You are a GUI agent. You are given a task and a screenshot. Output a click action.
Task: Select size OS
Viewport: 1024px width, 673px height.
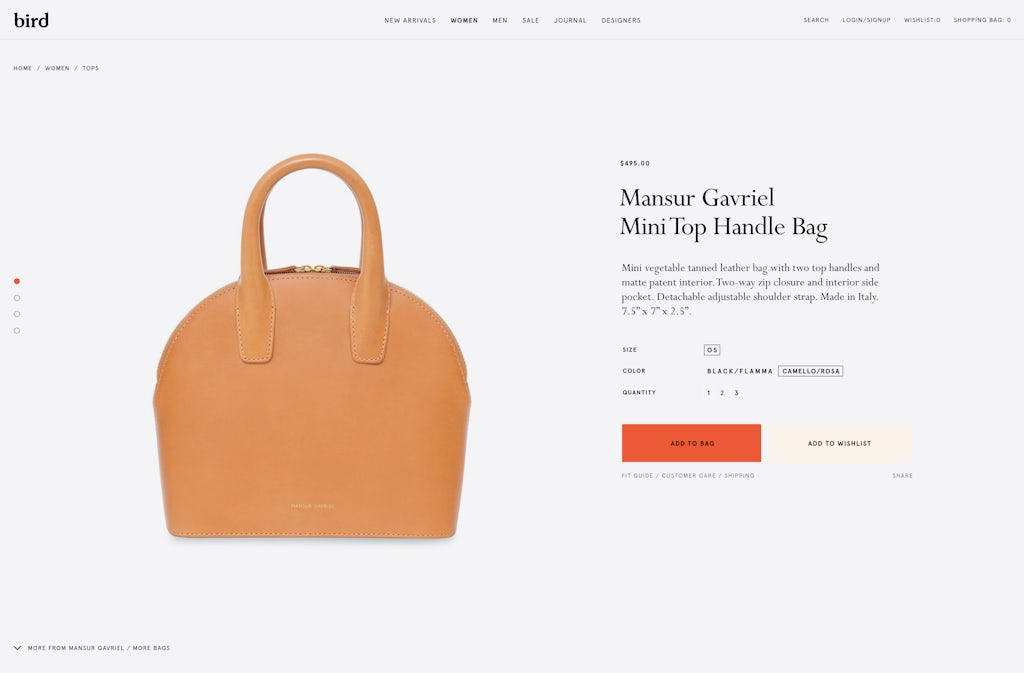712,350
